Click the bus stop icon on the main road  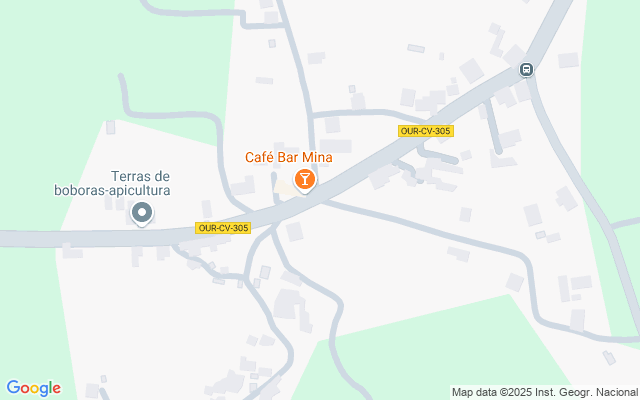tap(527, 69)
